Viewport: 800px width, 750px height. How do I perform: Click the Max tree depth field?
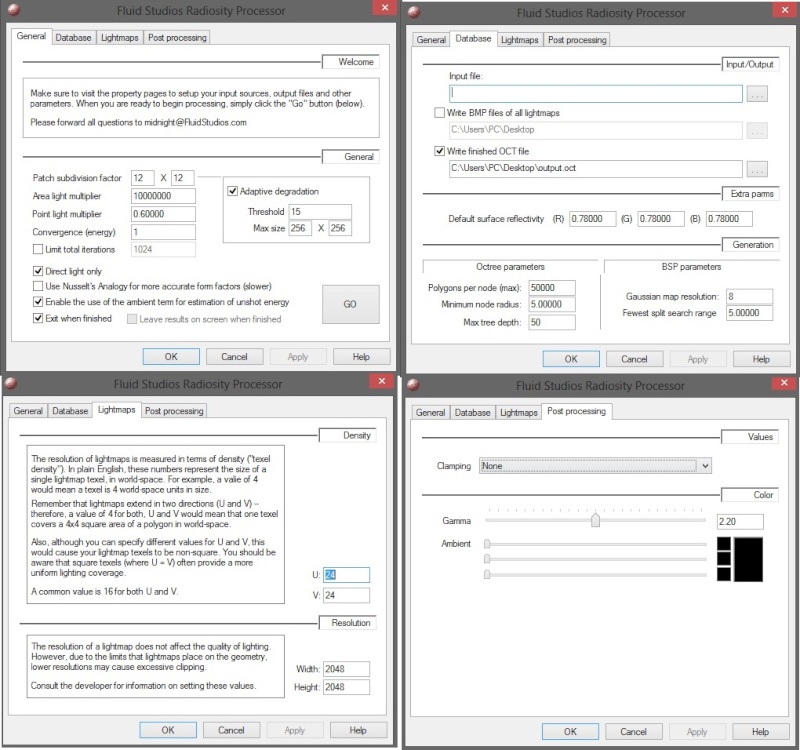tap(552, 322)
